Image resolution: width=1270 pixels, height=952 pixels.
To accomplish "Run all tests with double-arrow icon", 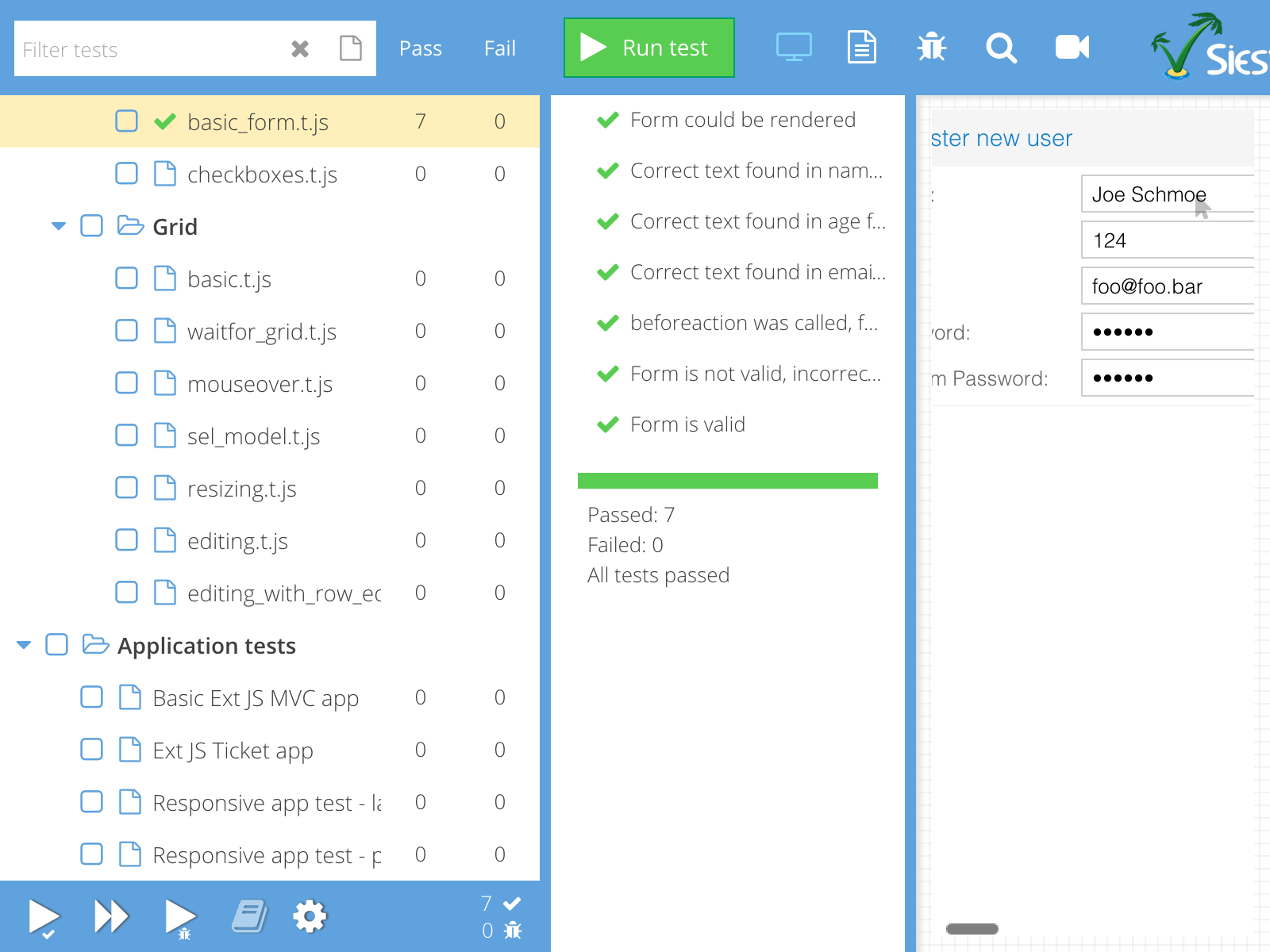I will pos(111,916).
